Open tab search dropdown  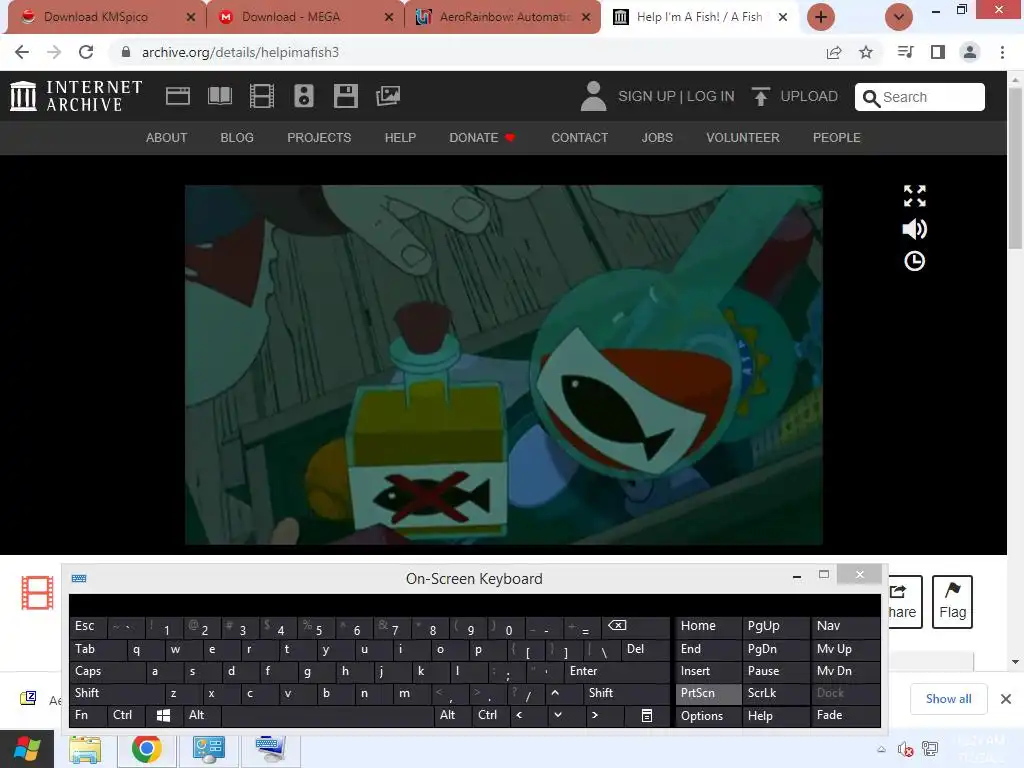899,17
